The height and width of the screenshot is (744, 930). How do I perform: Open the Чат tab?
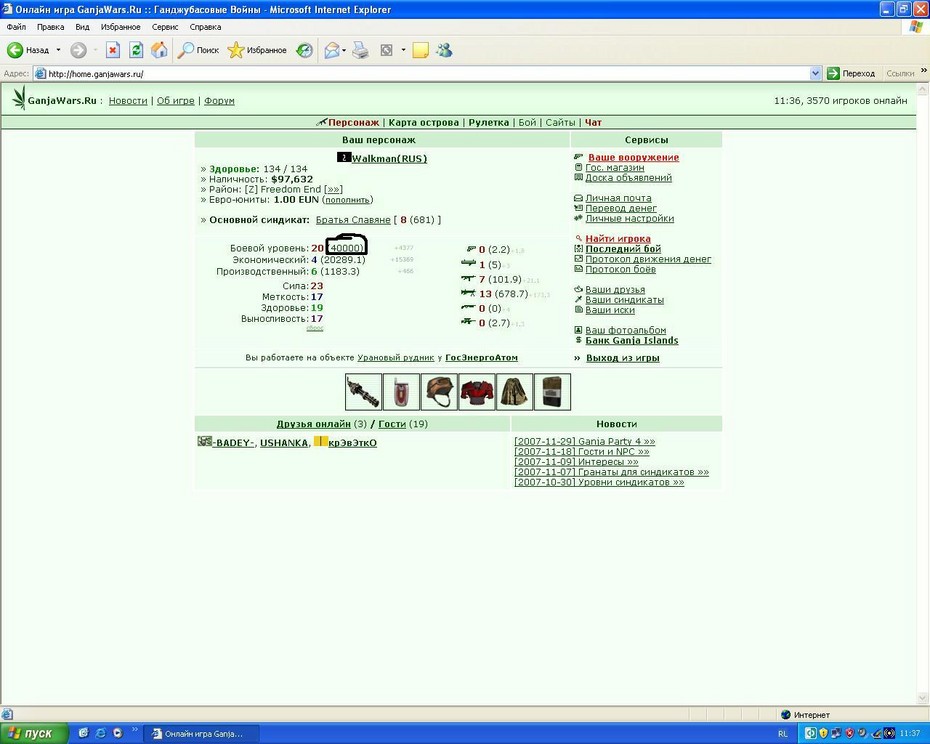pos(593,122)
